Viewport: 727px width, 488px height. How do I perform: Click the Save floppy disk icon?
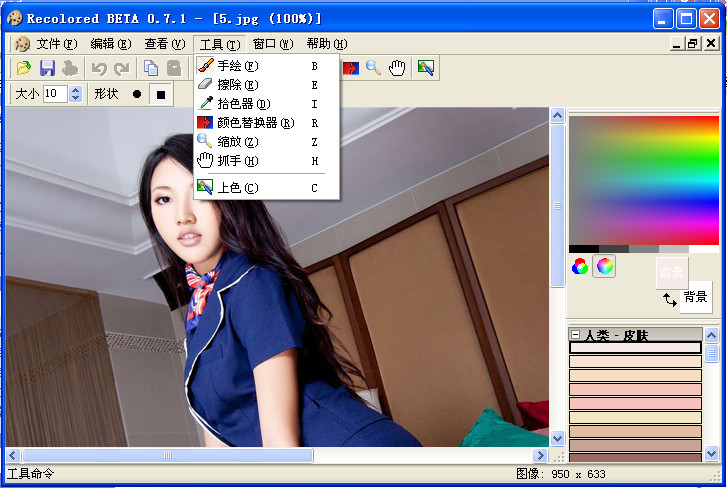[47, 68]
